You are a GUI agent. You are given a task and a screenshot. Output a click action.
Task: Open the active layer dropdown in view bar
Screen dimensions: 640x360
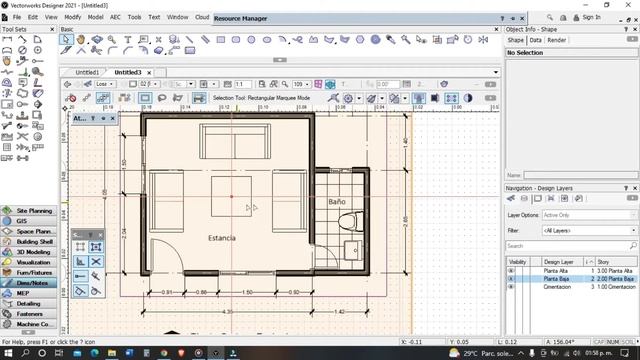[x=149, y=84]
